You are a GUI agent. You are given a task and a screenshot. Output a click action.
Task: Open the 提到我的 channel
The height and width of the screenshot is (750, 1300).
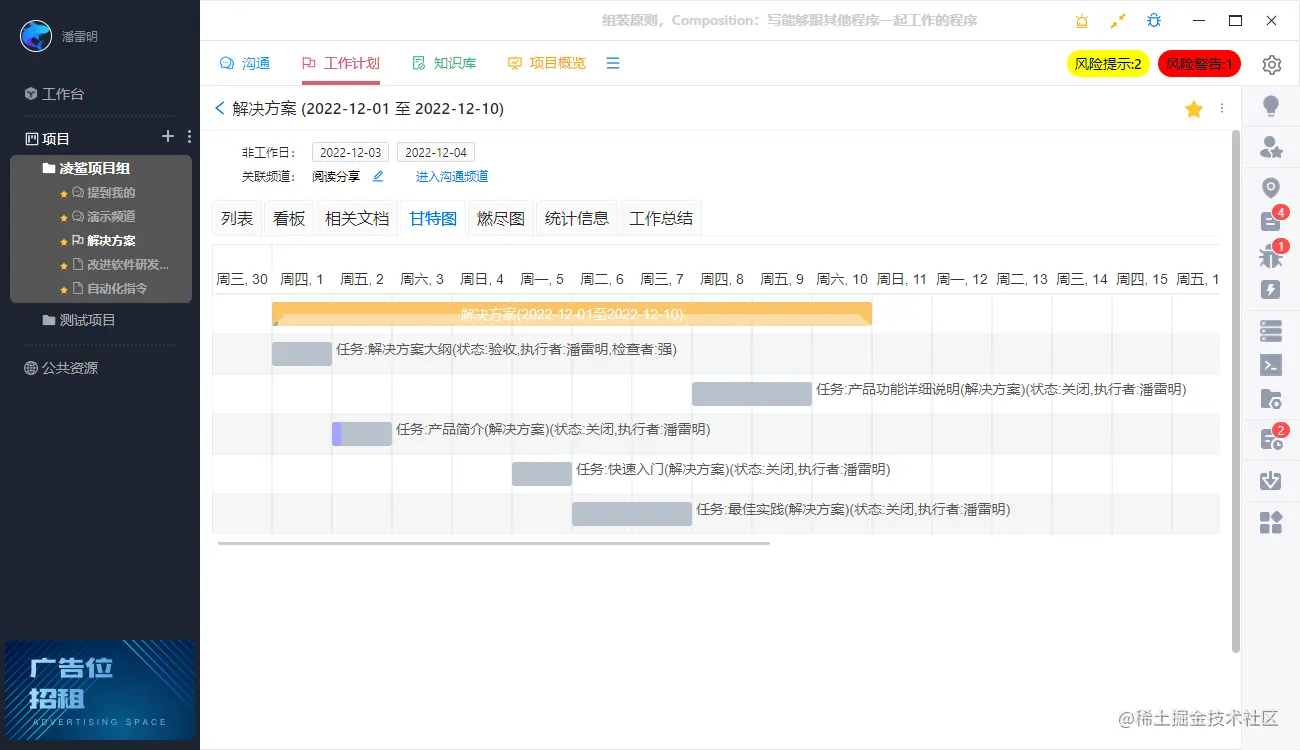[103, 192]
